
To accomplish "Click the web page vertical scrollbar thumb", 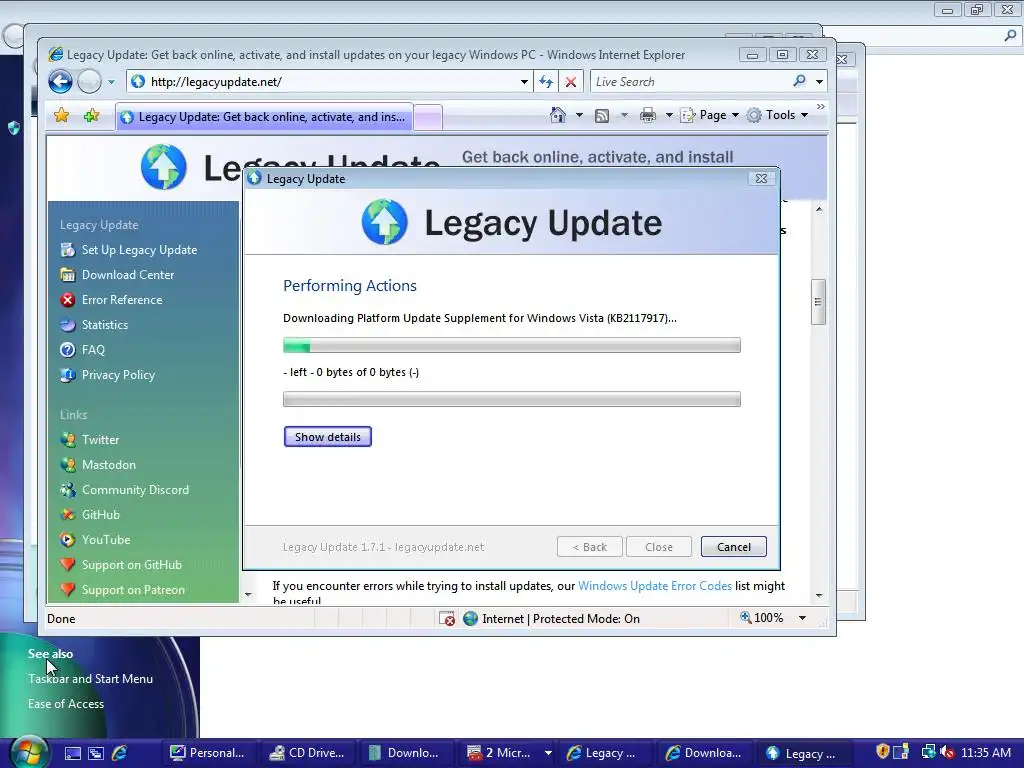I will point(818,302).
